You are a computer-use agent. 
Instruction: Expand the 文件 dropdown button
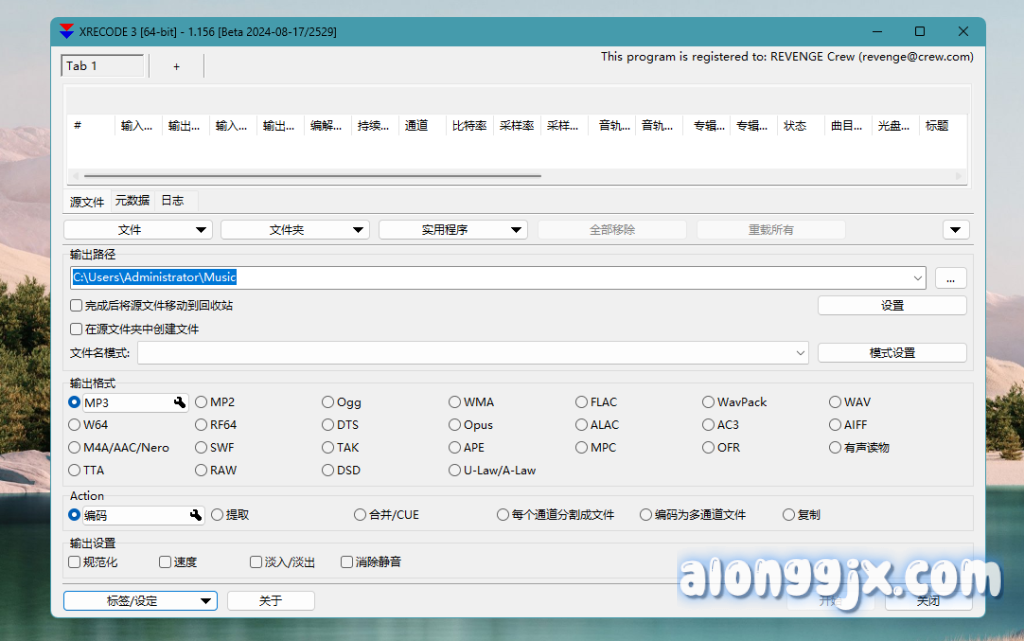[137, 230]
